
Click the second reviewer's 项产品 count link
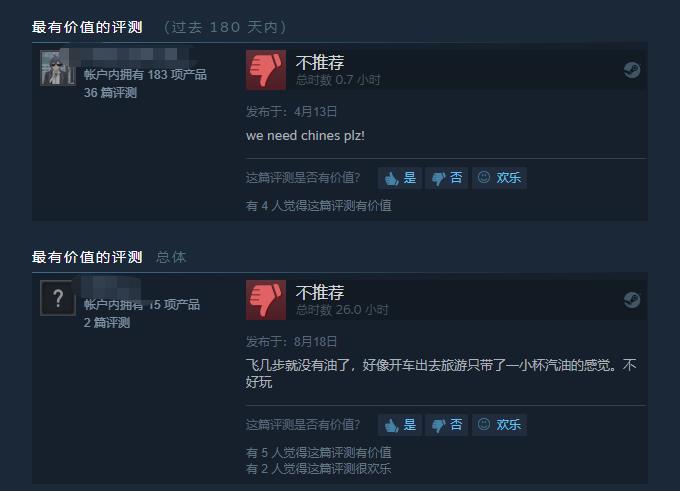click(x=142, y=304)
